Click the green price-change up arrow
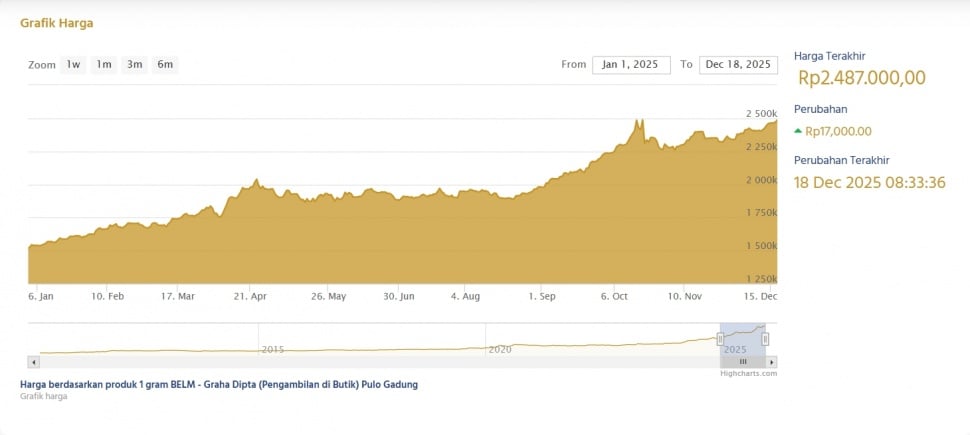970x435 pixels. pyautogui.click(x=798, y=131)
